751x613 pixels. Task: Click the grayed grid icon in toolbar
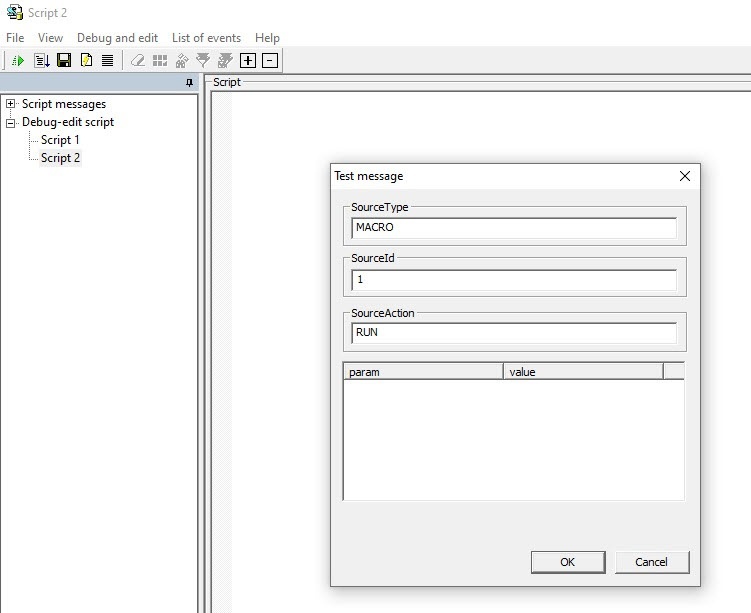[160, 60]
